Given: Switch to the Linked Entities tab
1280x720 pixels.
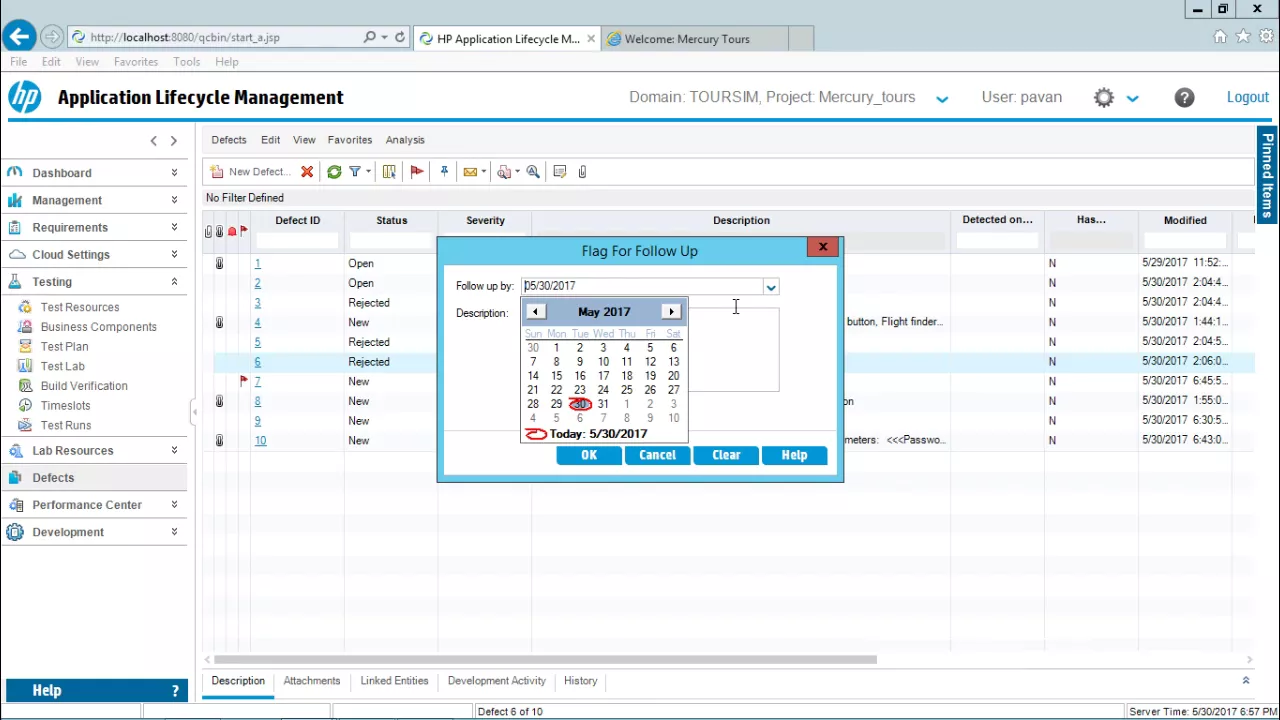Looking at the screenshot, I should coord(394,681).
